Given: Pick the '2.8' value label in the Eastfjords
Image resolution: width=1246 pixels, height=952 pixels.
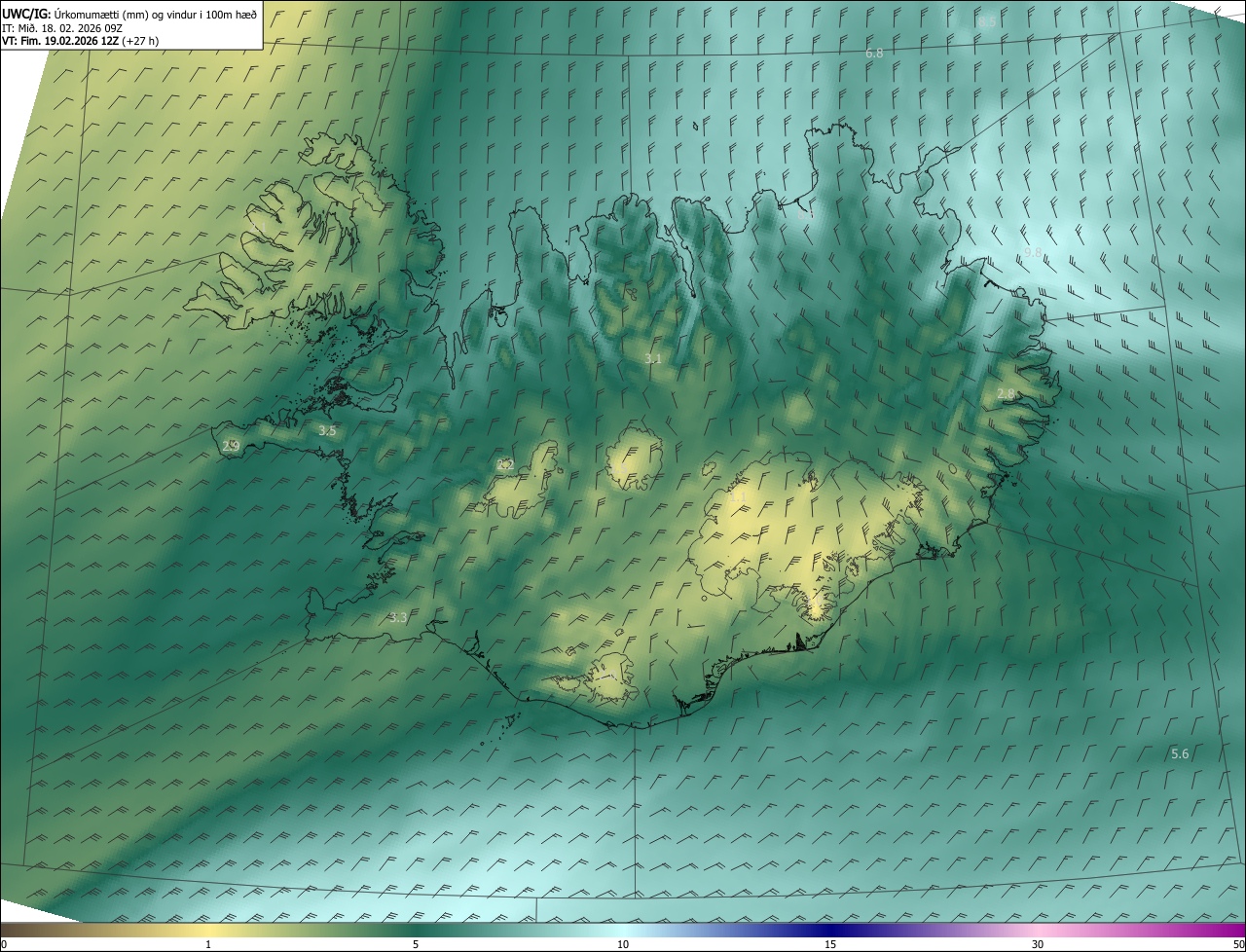Looking at the screenshot, I should click(x=1006, y=393).
